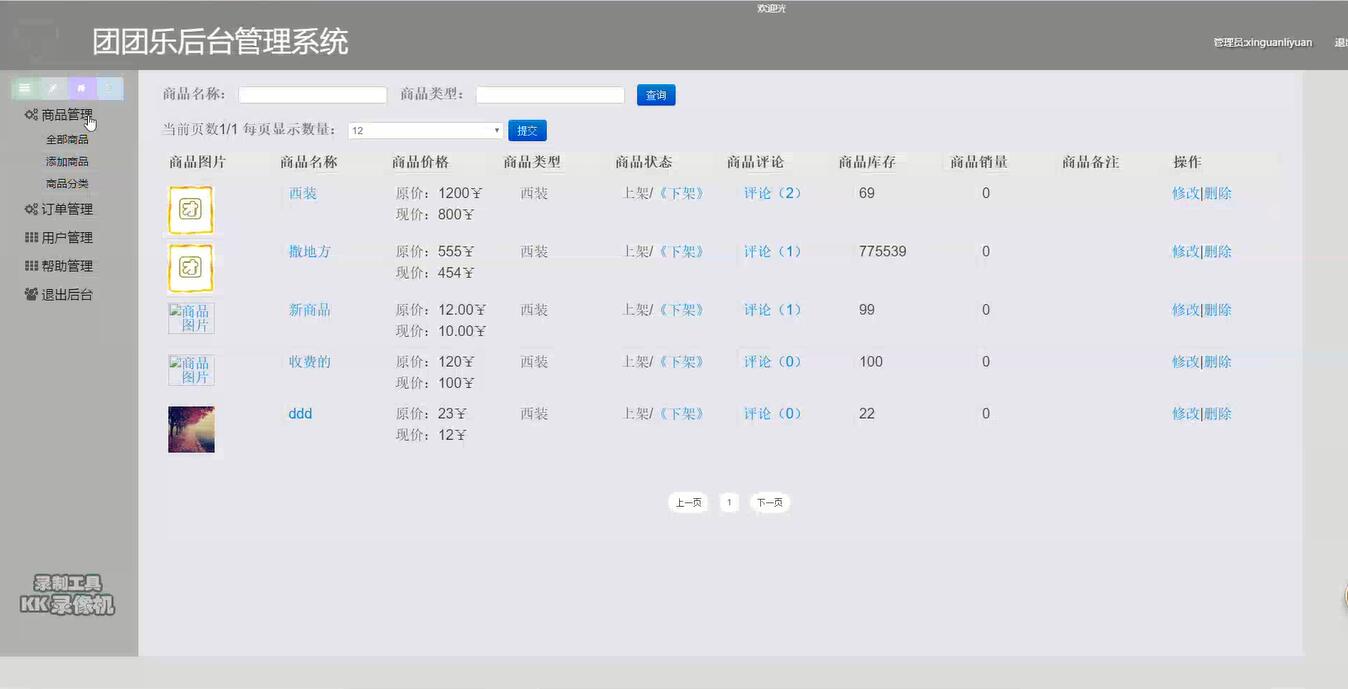Click the hamburger icon atop the sidebar
Screen dimensions: 1348x689
24,88
